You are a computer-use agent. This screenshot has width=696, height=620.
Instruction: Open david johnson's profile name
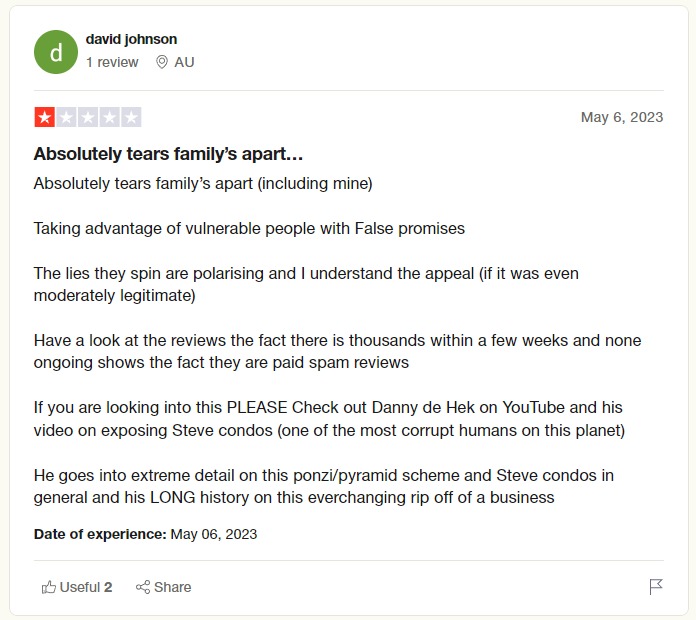[131, 39]
